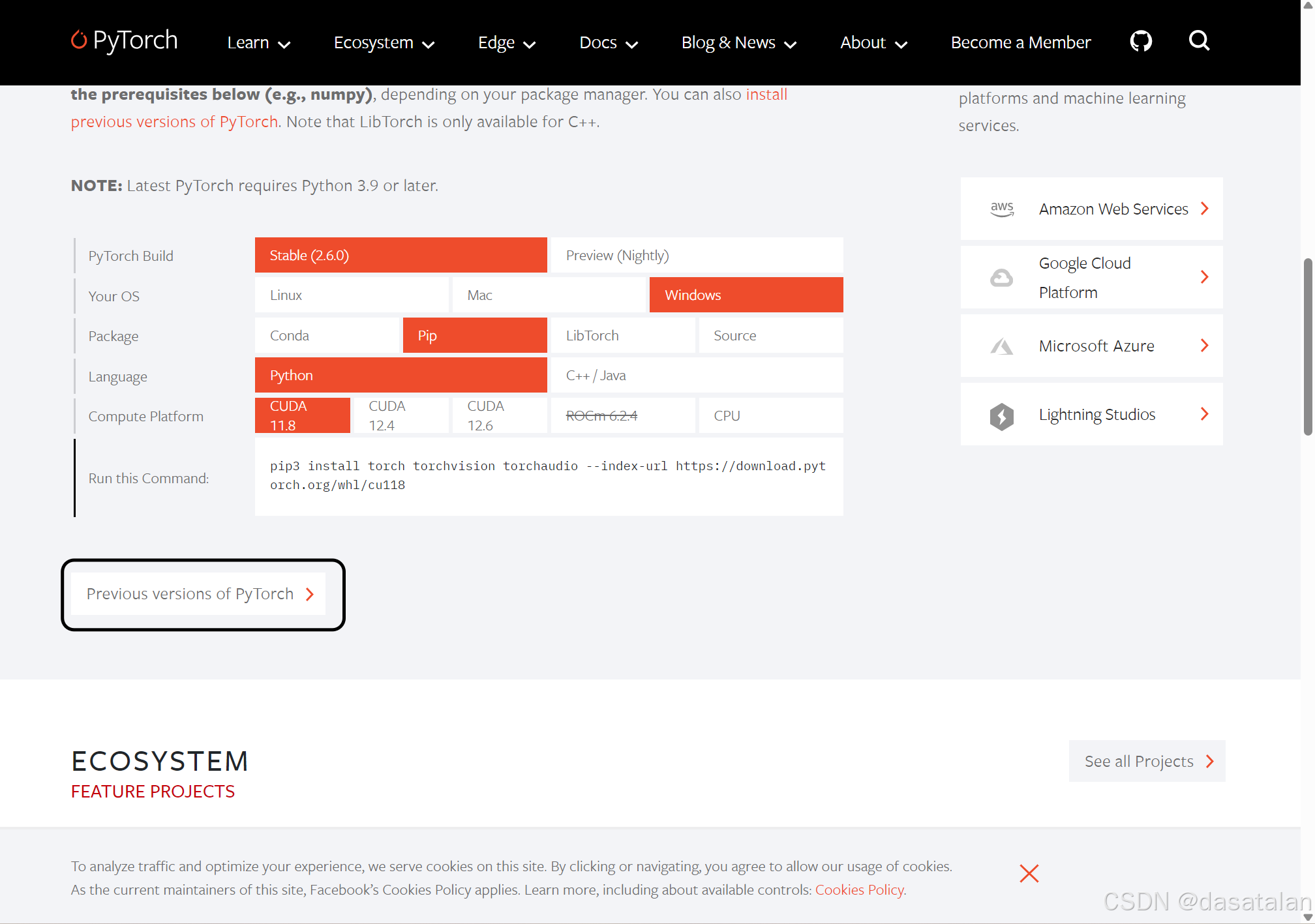Click Become a Member menu item
The height and width of the screenshot is (924, 1315).
pyautogui.click(x=1020, y=43)
